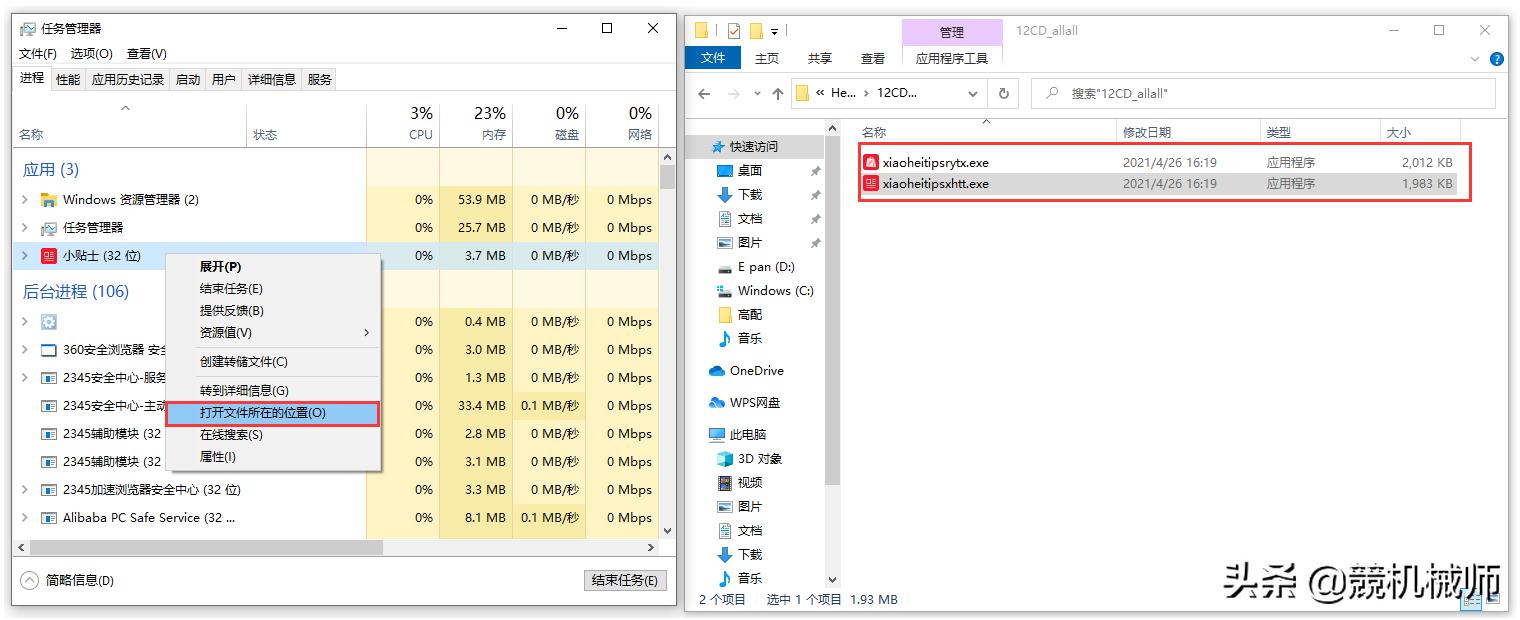Viewport: 1520px width, 620px height.
Task: Expand the Alibaba PC Safe Service entry
Action: [25, 518]
